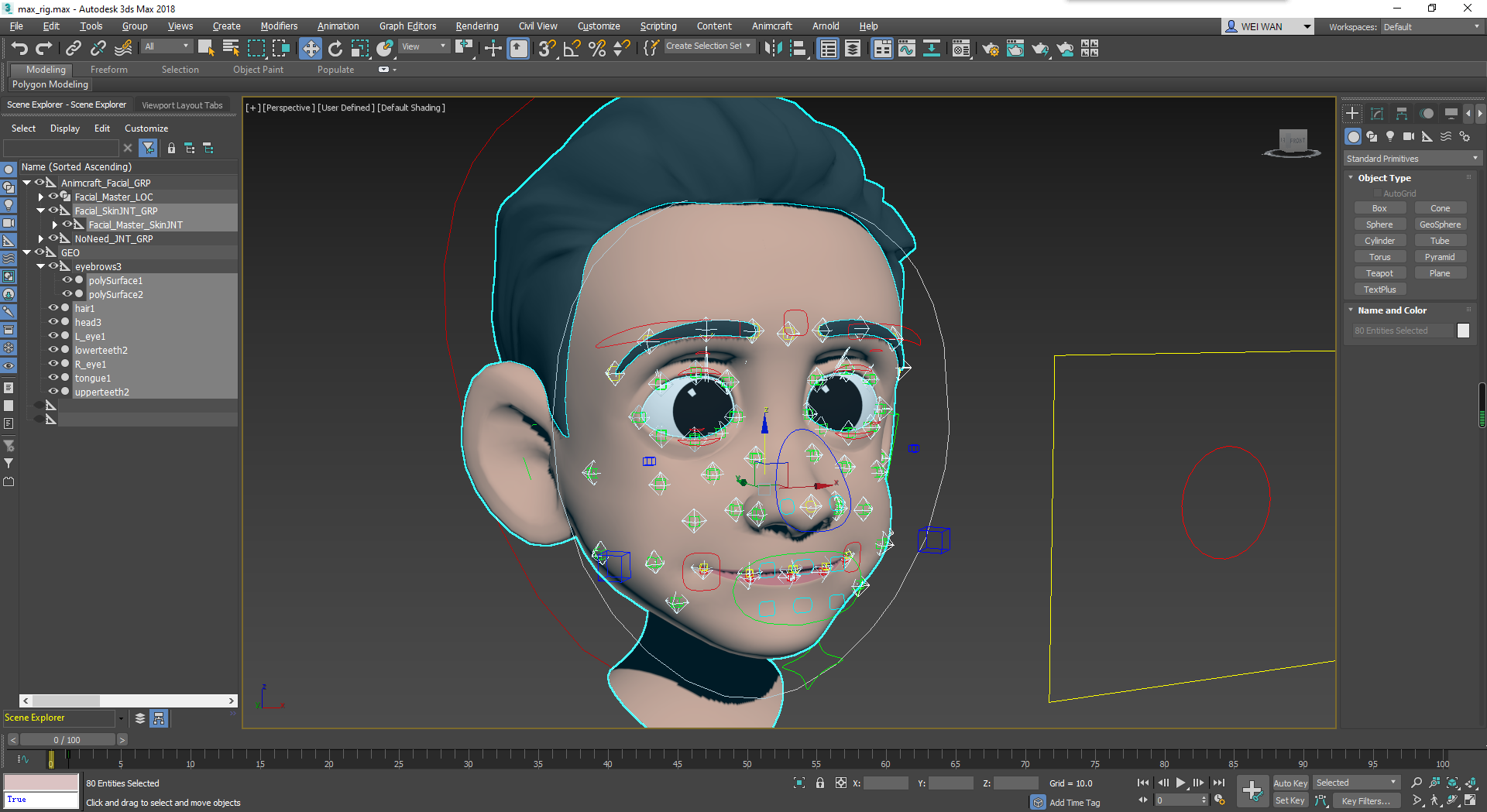Hide the hair1 object eye icon

[x=53, y=308]
